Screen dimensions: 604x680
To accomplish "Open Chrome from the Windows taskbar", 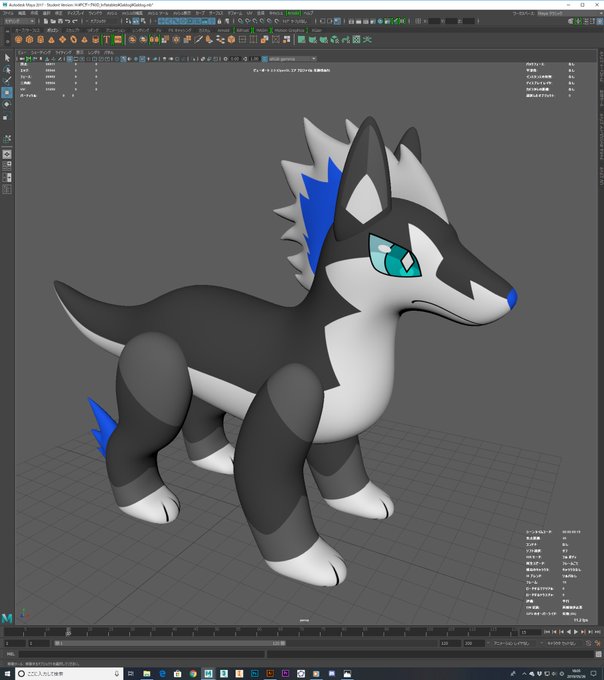I will click(193, 673).
